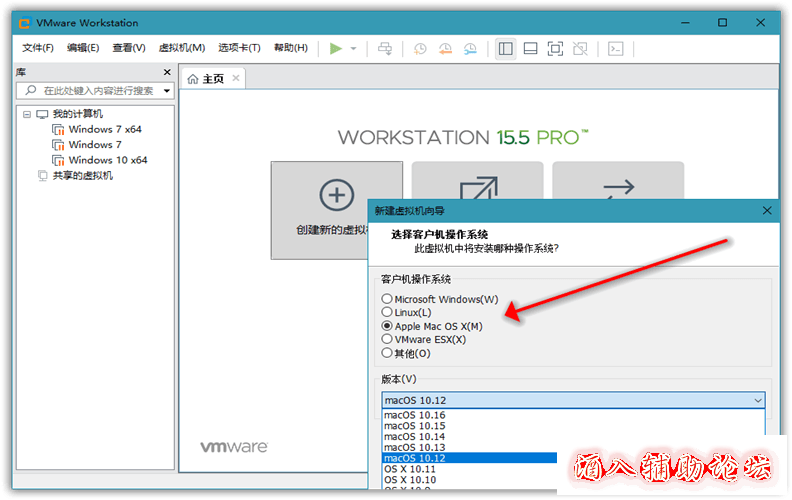Image resolution: width=792 pixels, height=500 pixels.
Task: Select the Windows 7 x64 virtual machine
Action: click(105, 129)
